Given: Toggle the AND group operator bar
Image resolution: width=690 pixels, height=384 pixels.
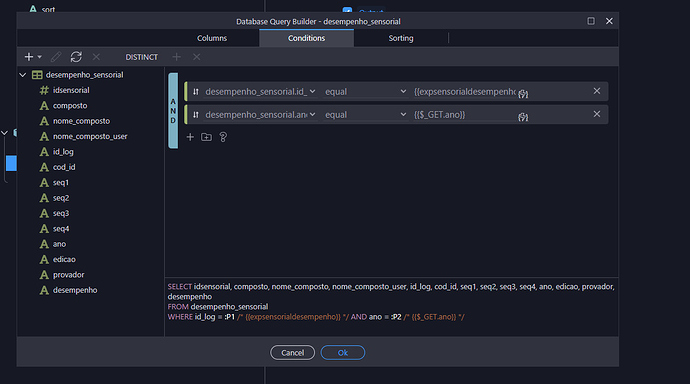Looking at the screenshot, I should tap(173, 110).
